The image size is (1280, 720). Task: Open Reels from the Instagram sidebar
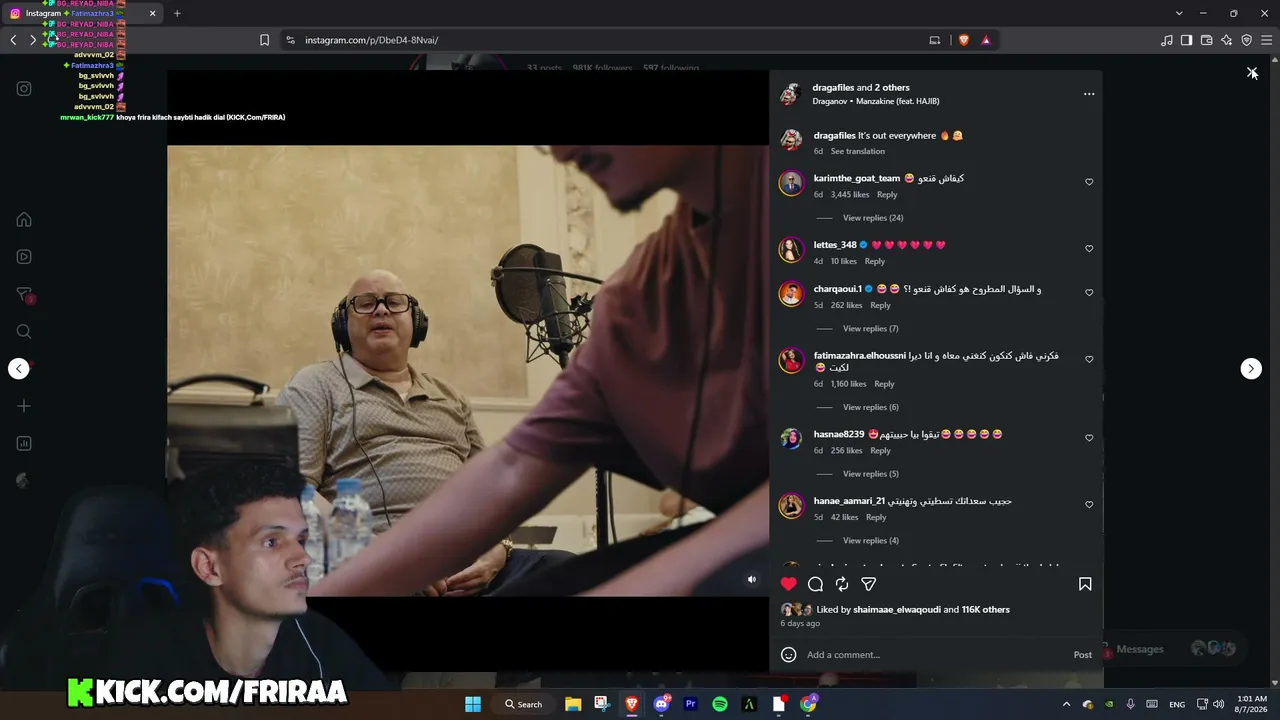(x=24, y=257)
